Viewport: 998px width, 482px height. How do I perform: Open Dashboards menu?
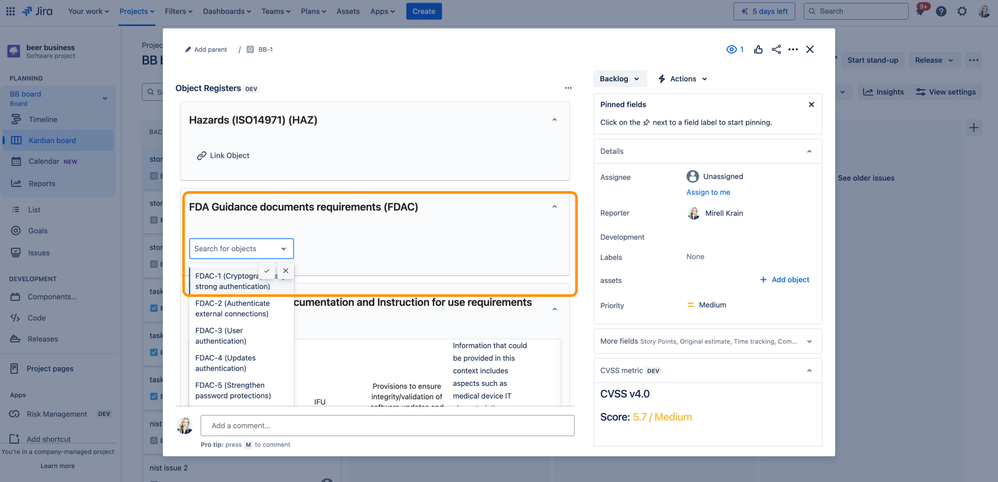pos(227,11)
